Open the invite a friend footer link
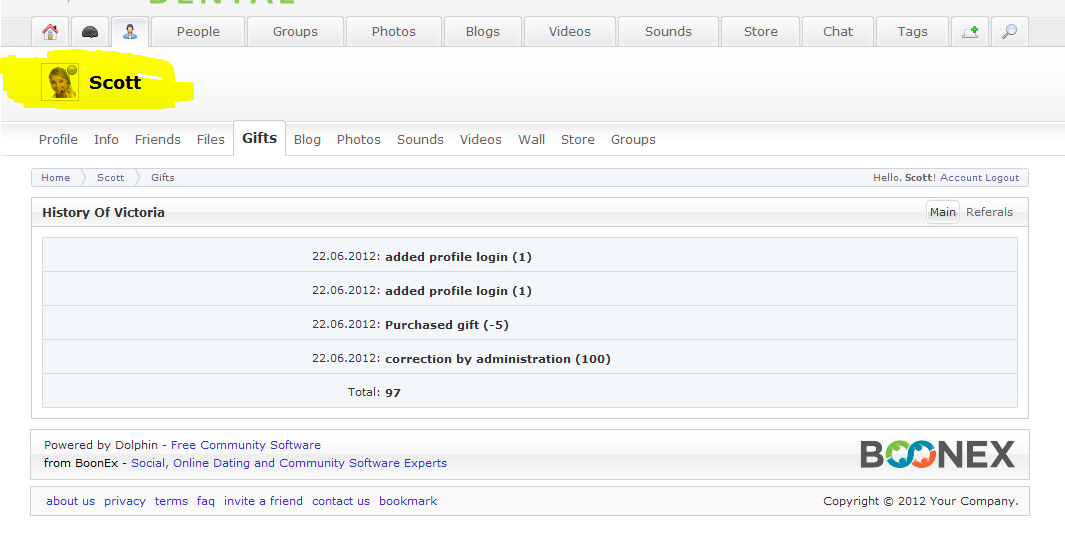This screenshot has width=1065, height=541. (263, 501)
